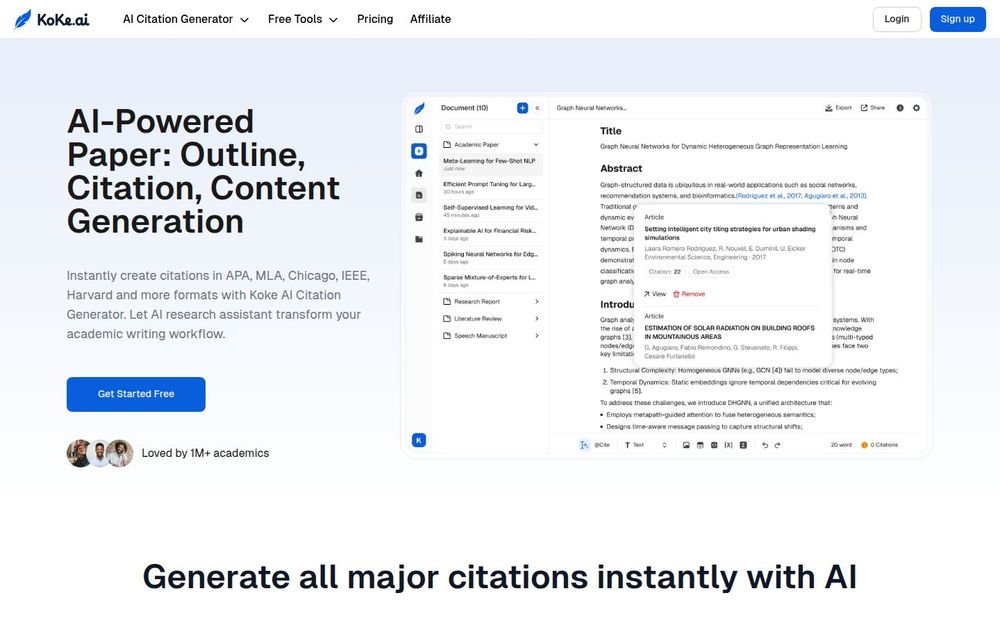
Task: Open Spiking Neural Networks for Edg document
Action: [491, 257]
